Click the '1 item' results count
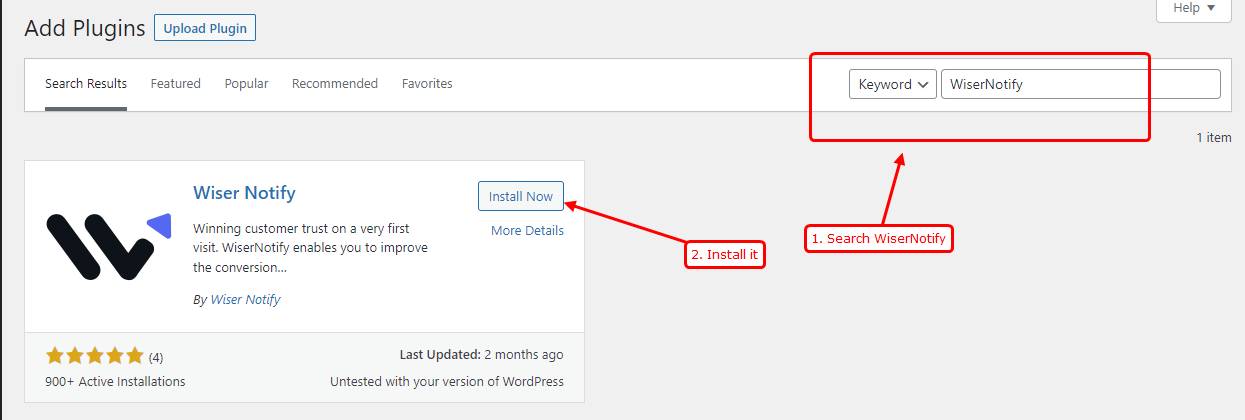Viewport: 1245px width, 420px height. (1214, 138)
